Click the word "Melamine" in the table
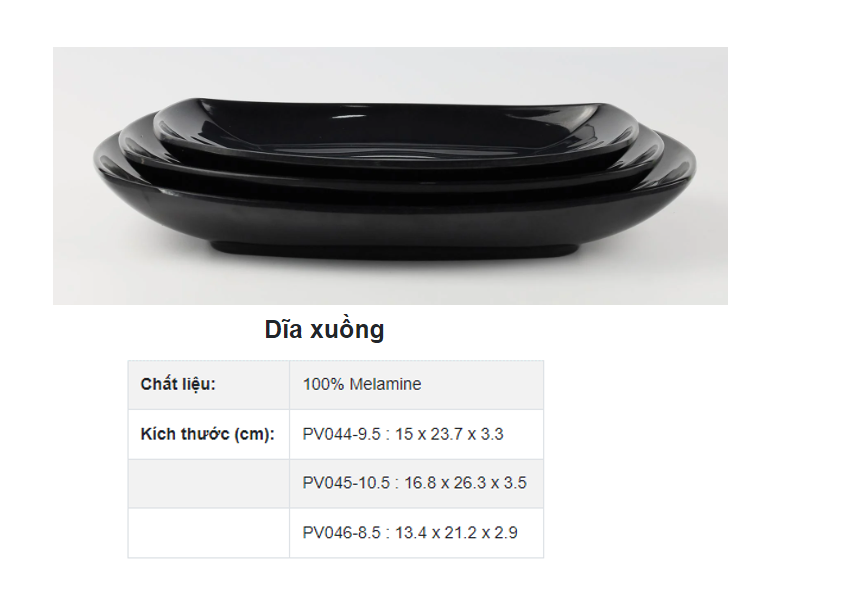 (385, 384)
